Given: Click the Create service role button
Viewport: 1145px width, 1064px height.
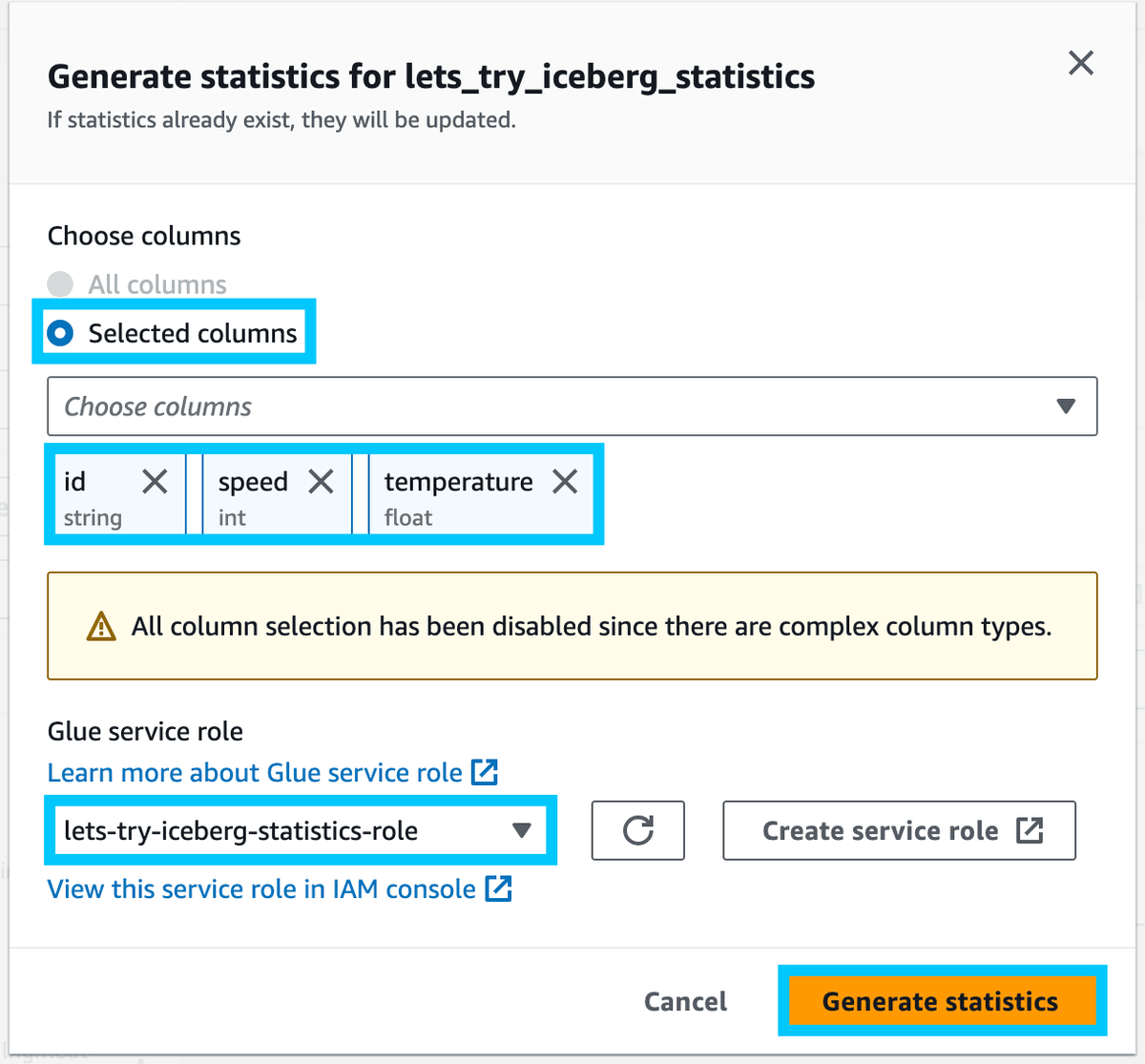Looking at the screenshot, I should (x=898, y=830).
